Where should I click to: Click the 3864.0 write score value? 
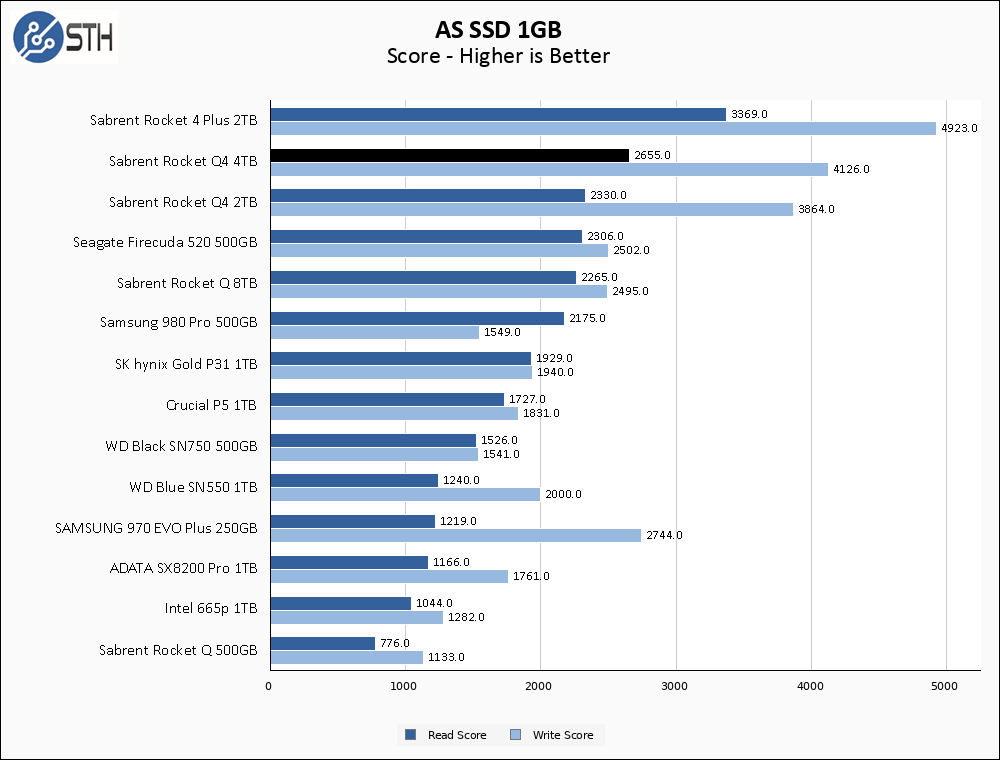816,210
